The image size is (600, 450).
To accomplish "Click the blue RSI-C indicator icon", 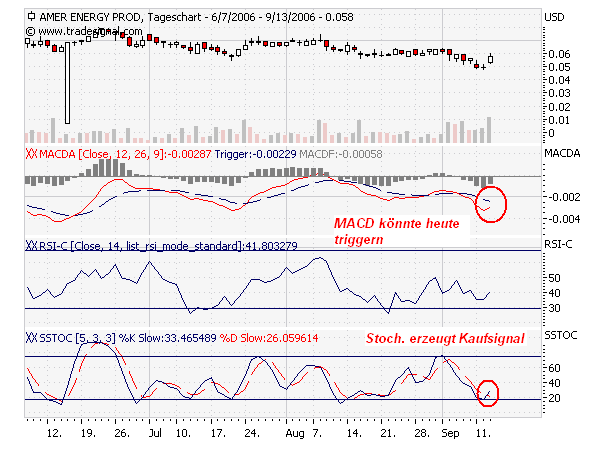I will pyautogui.click(x=31, y=245).
